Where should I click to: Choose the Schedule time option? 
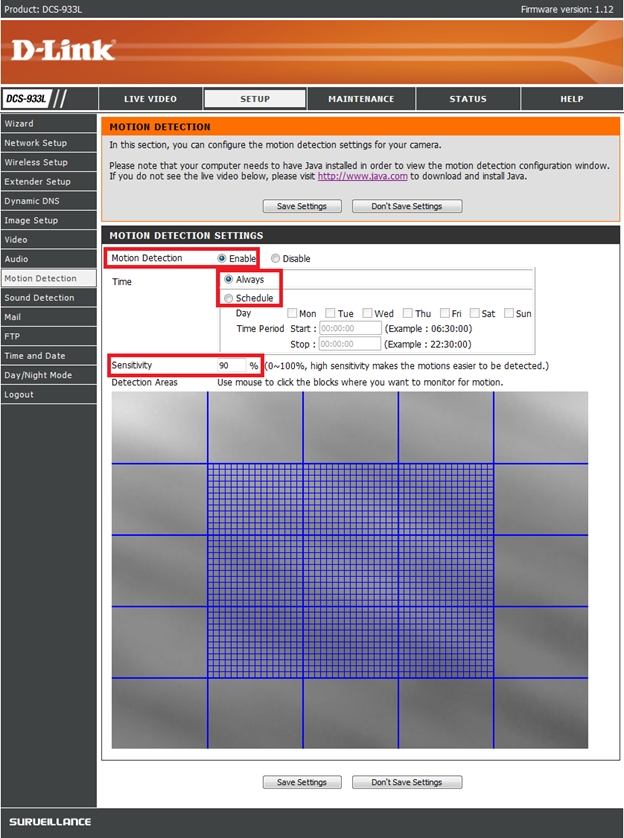coord(229,298)
